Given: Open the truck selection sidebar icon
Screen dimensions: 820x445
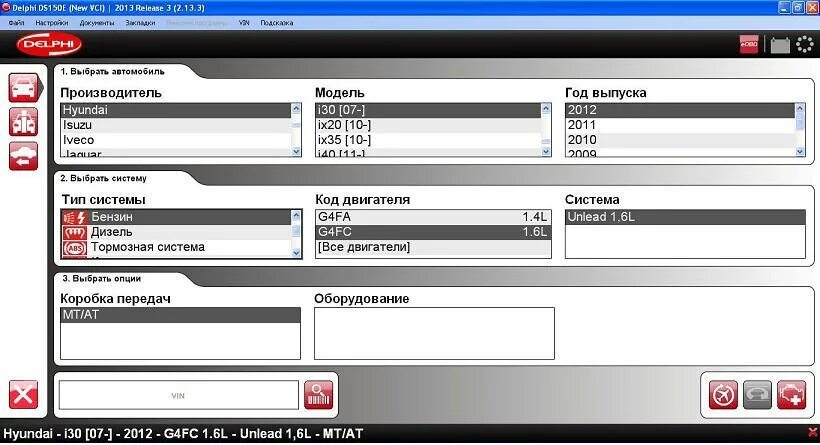Looking at the screenshot, I should (24, 122).
